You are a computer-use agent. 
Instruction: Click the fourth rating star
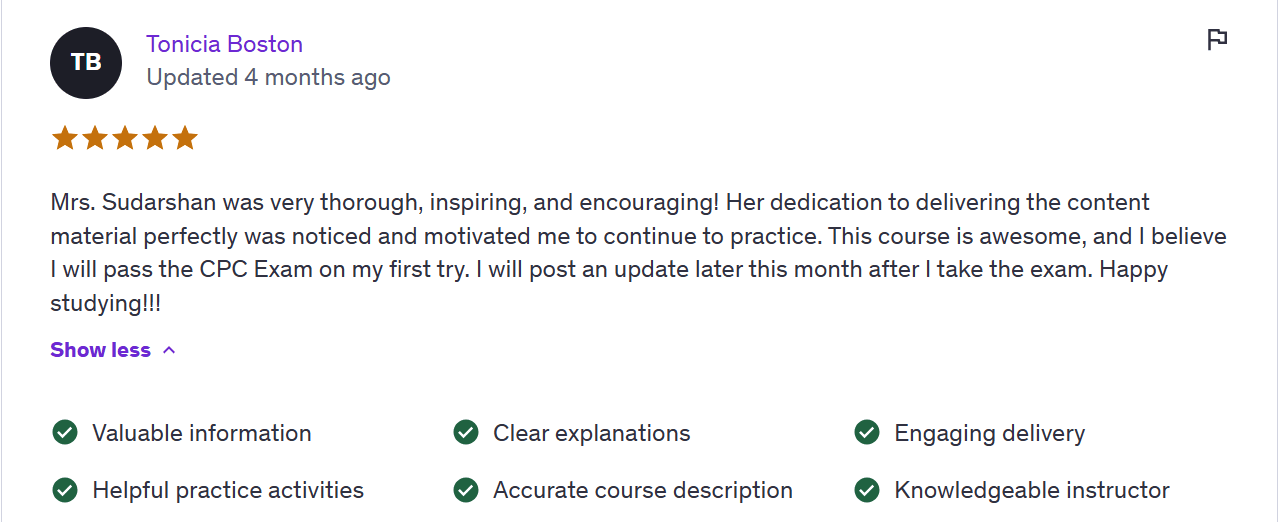click(155, 138)
